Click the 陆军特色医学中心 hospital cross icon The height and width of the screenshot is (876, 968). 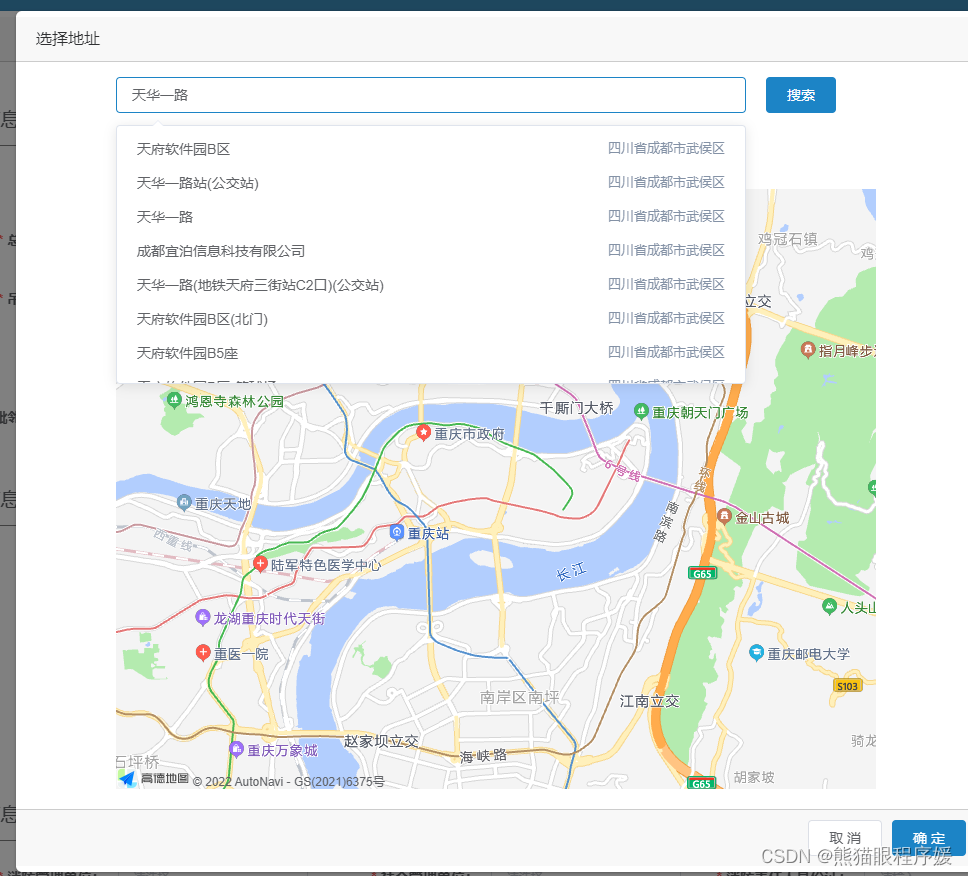[261, 563]
